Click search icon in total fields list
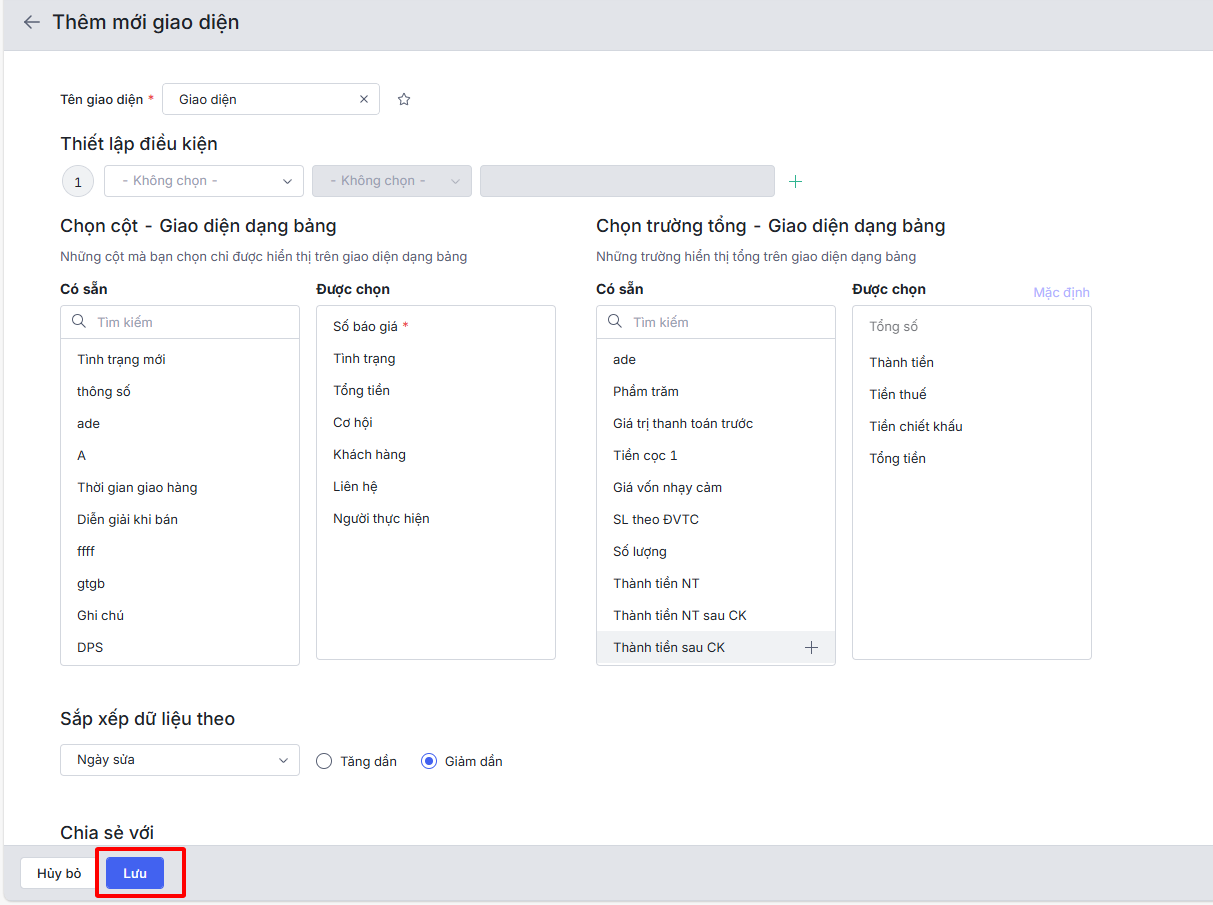The height and width of the screenshot is (905, 1213). pos(615,322)
